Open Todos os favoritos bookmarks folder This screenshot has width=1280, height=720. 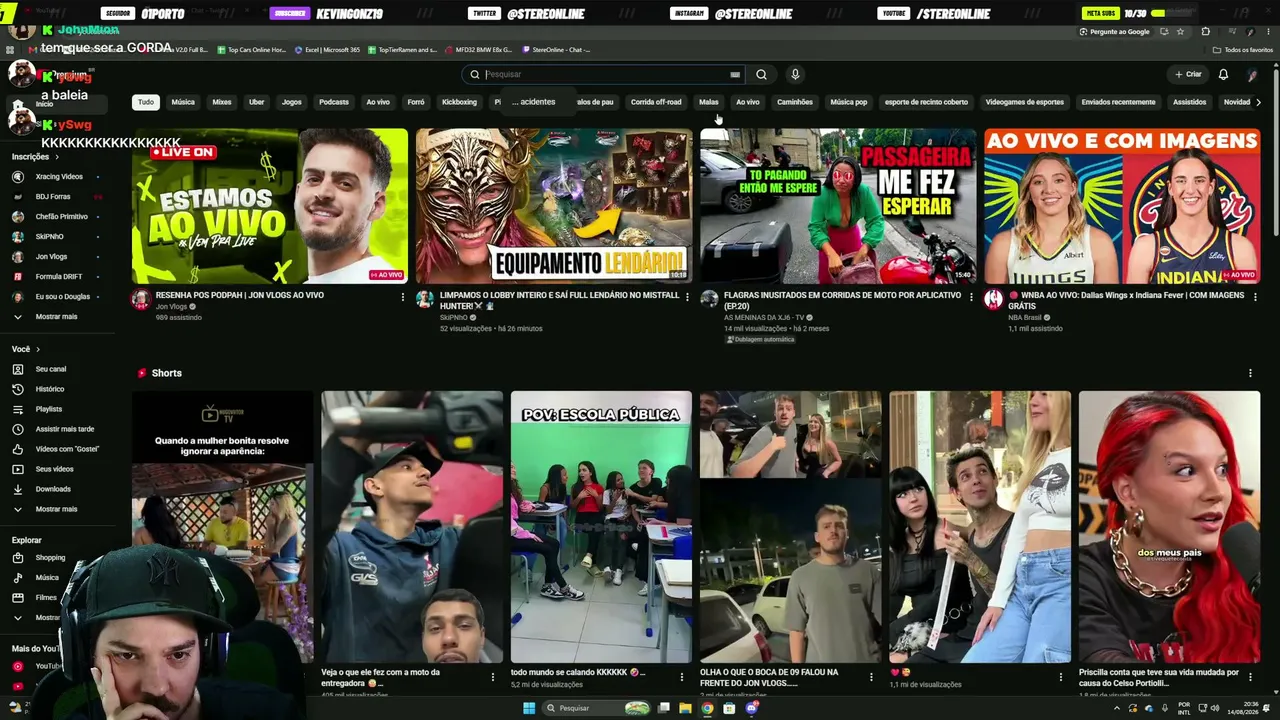[x=1243, y=50]
